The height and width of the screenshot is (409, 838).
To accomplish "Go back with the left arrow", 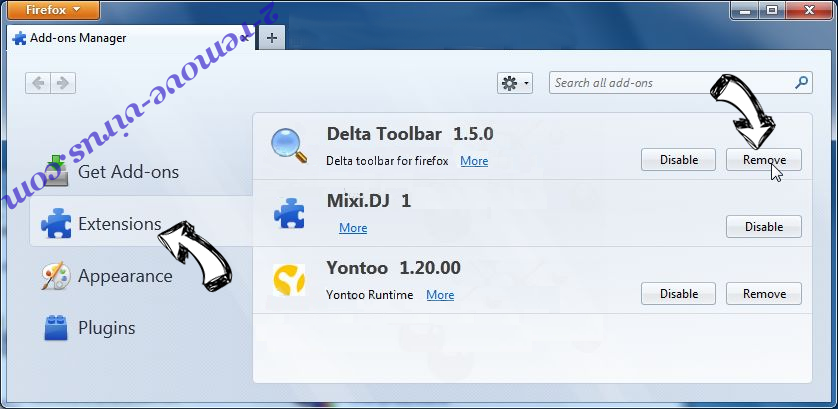I will [x=38, y=83].
